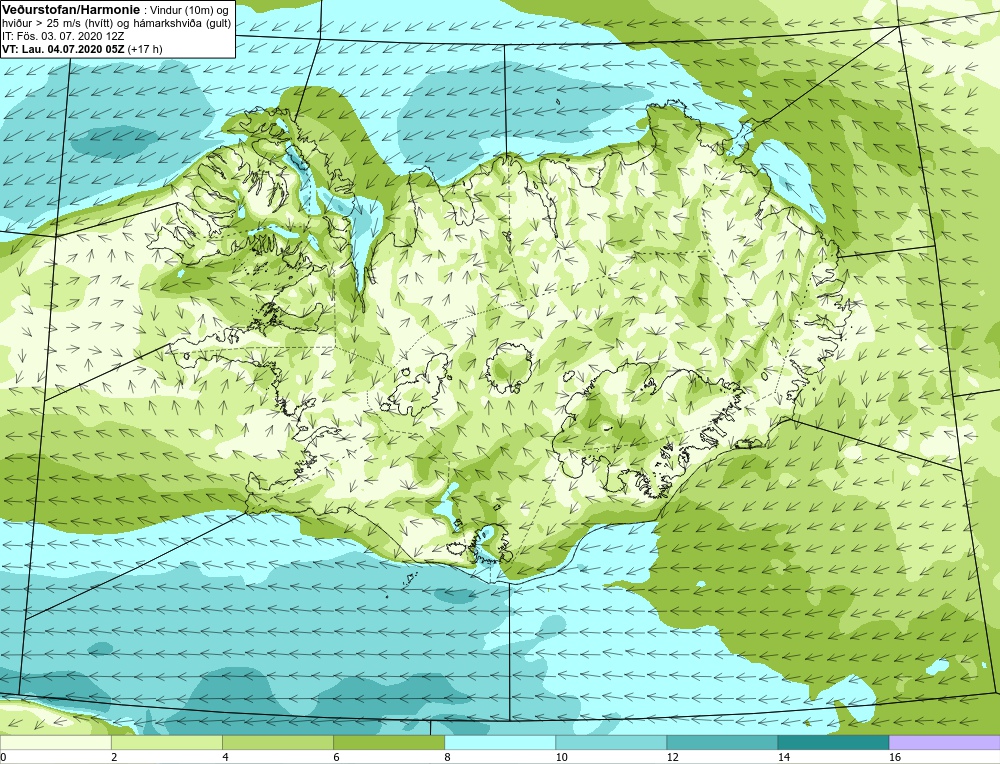Viewport: 1000px width, 764px height.
Task: Click legend value label 16
Action: [x=895, y=757]
